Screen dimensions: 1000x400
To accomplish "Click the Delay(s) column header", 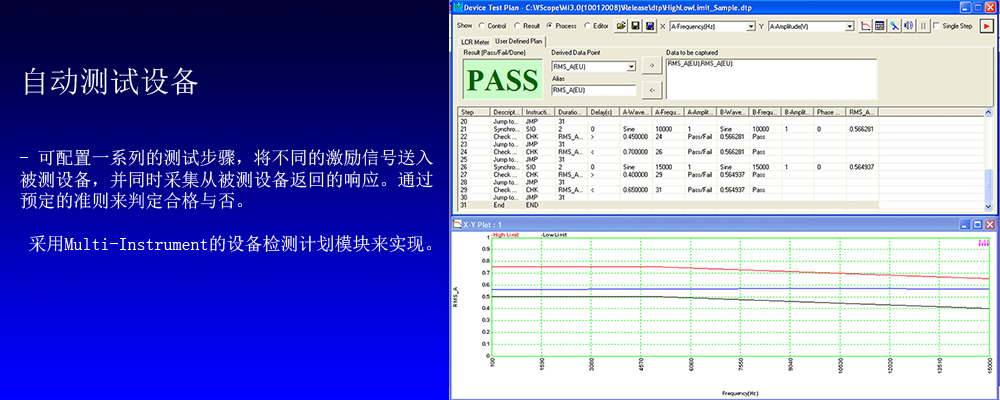I will 604,112.
